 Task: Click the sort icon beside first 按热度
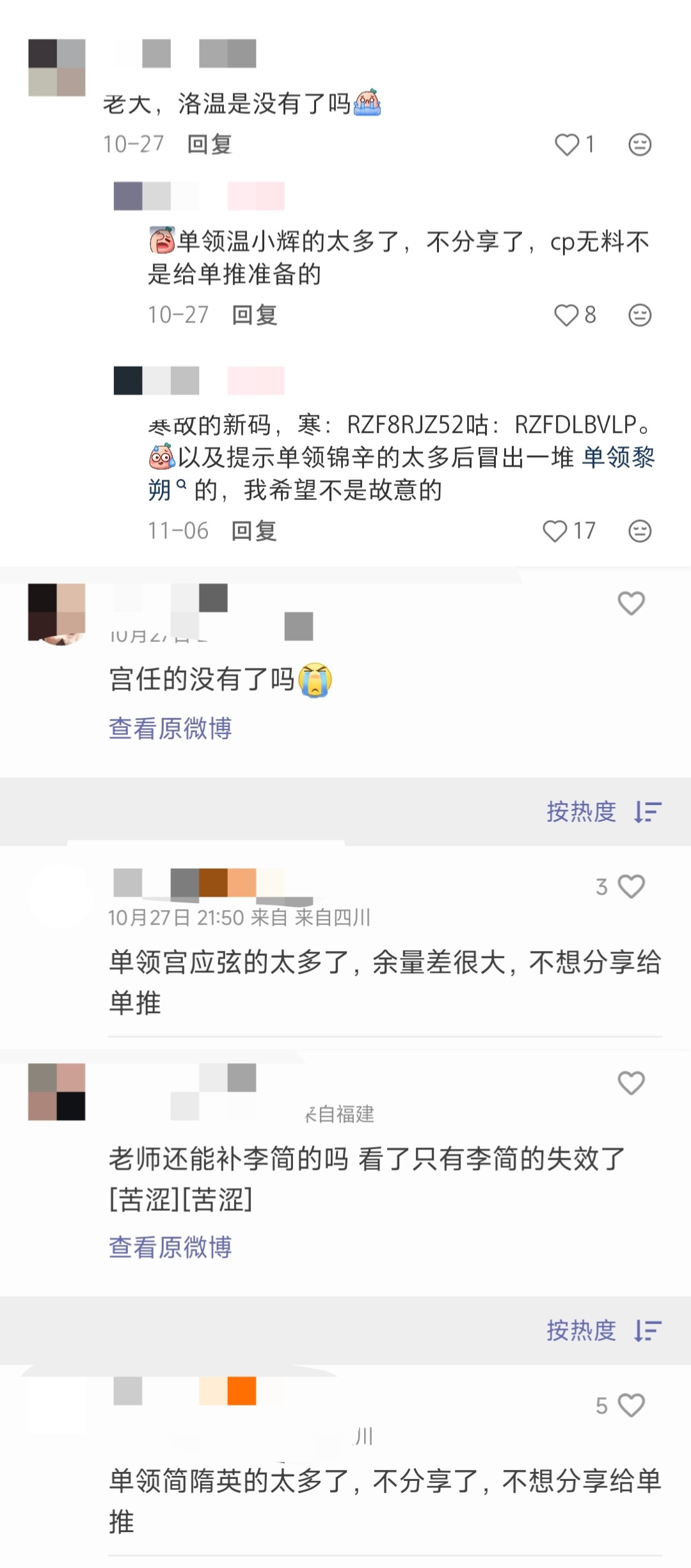[x=647, y=812]
